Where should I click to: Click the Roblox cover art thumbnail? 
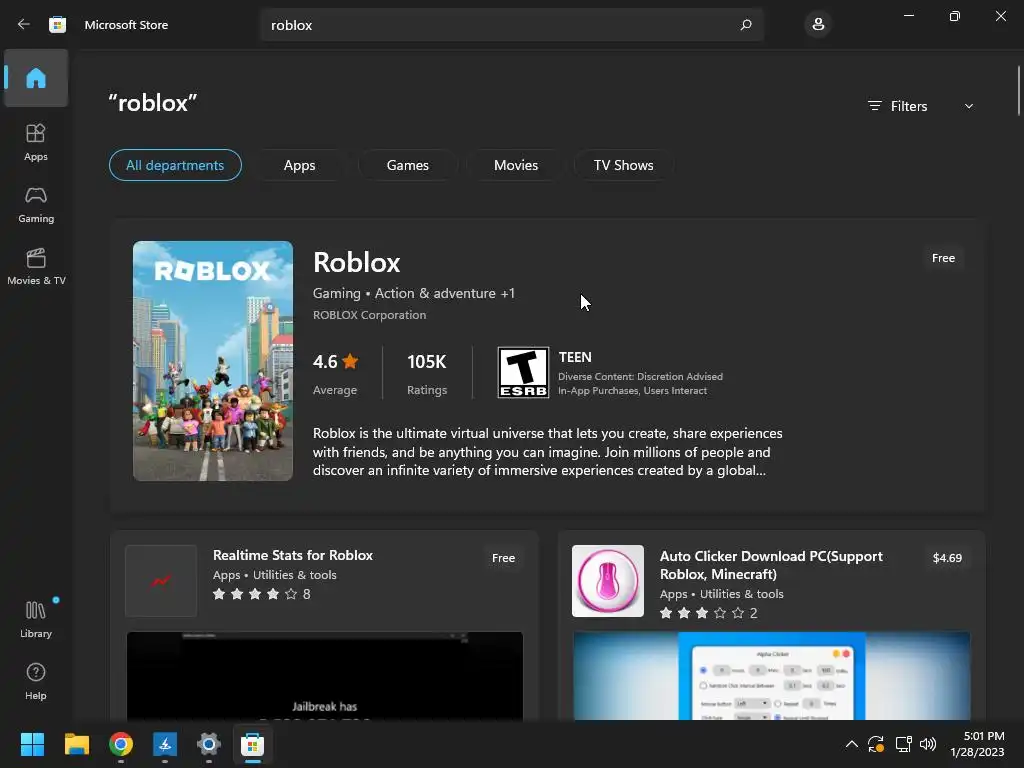tap(213, 361)
